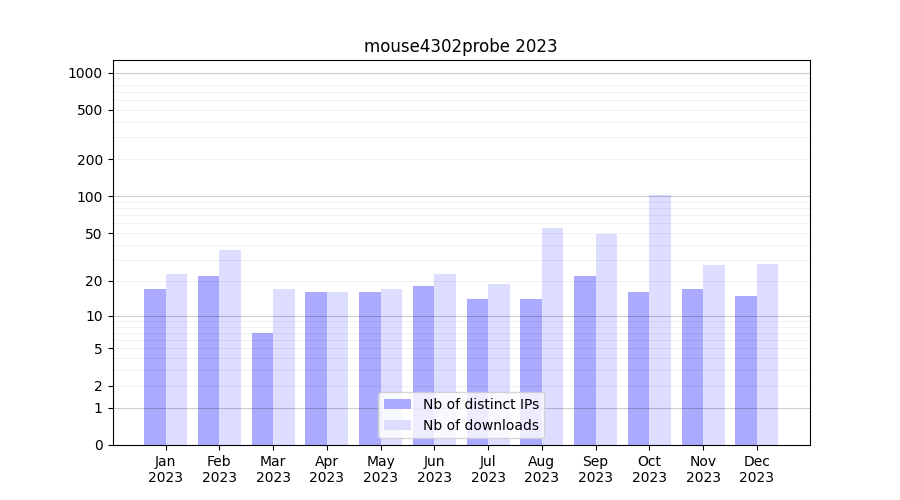Screen dimensions: 900x500
Task: Click the Oct 2023 downloads bar
Action: pos(660,320)
